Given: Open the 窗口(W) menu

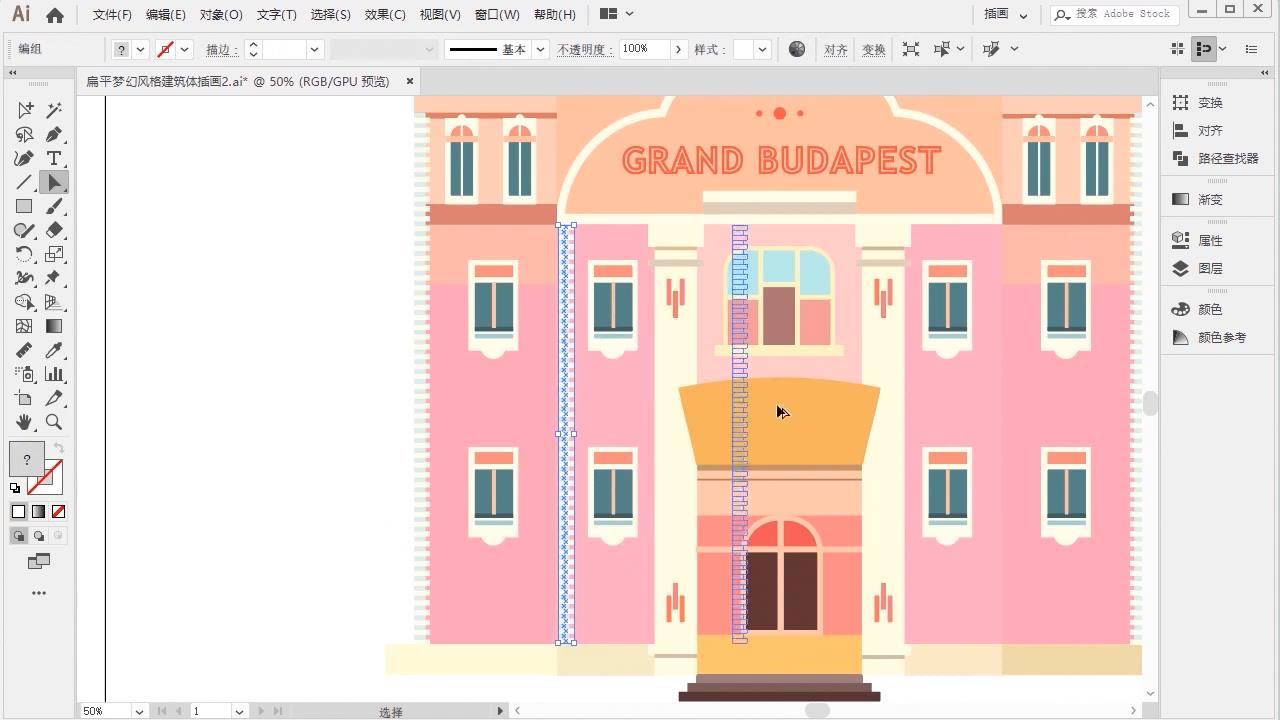Looking at the screenshot, I should [x=497, y=15].
